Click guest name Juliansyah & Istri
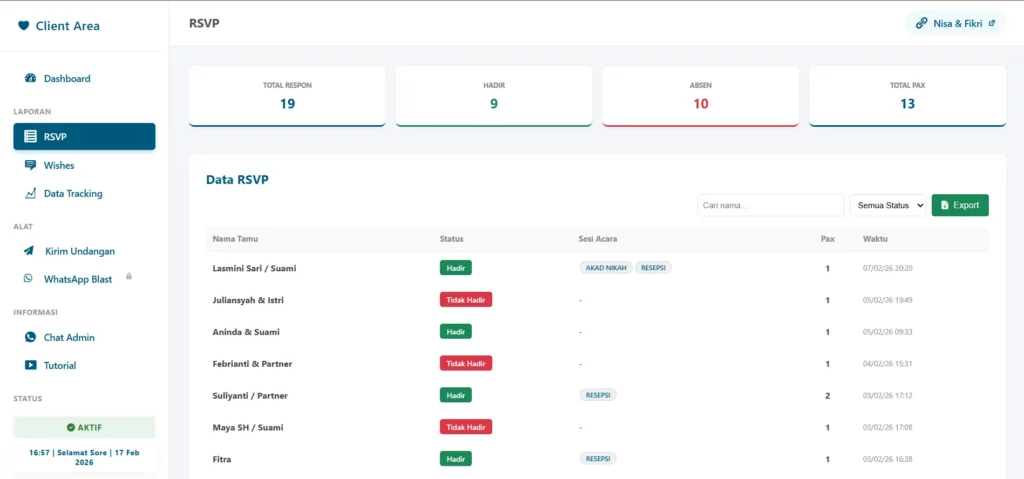The width and height of the screenshot is (1024, 479). tap(248, 300)
